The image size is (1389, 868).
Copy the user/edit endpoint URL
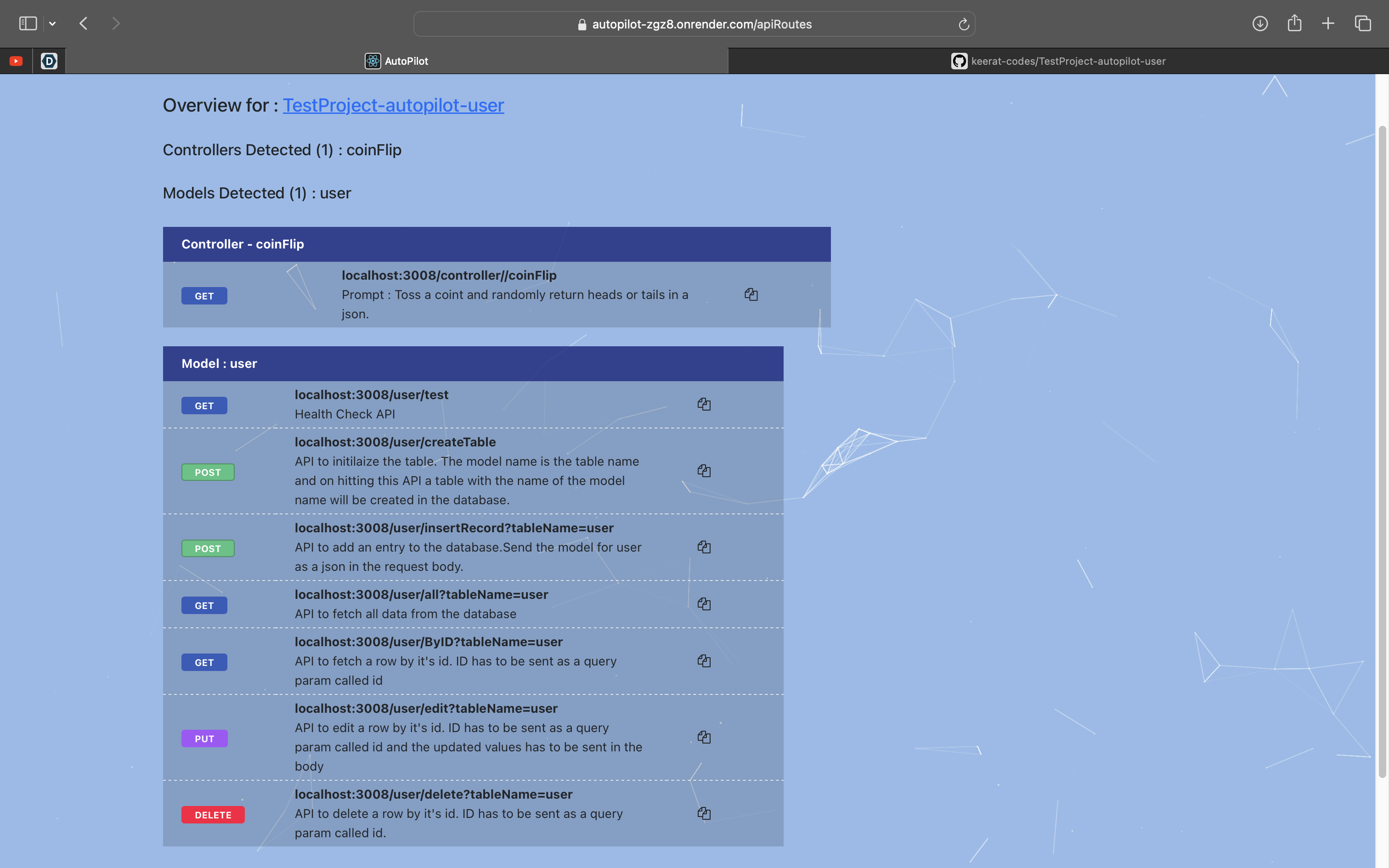click(704, 737)
